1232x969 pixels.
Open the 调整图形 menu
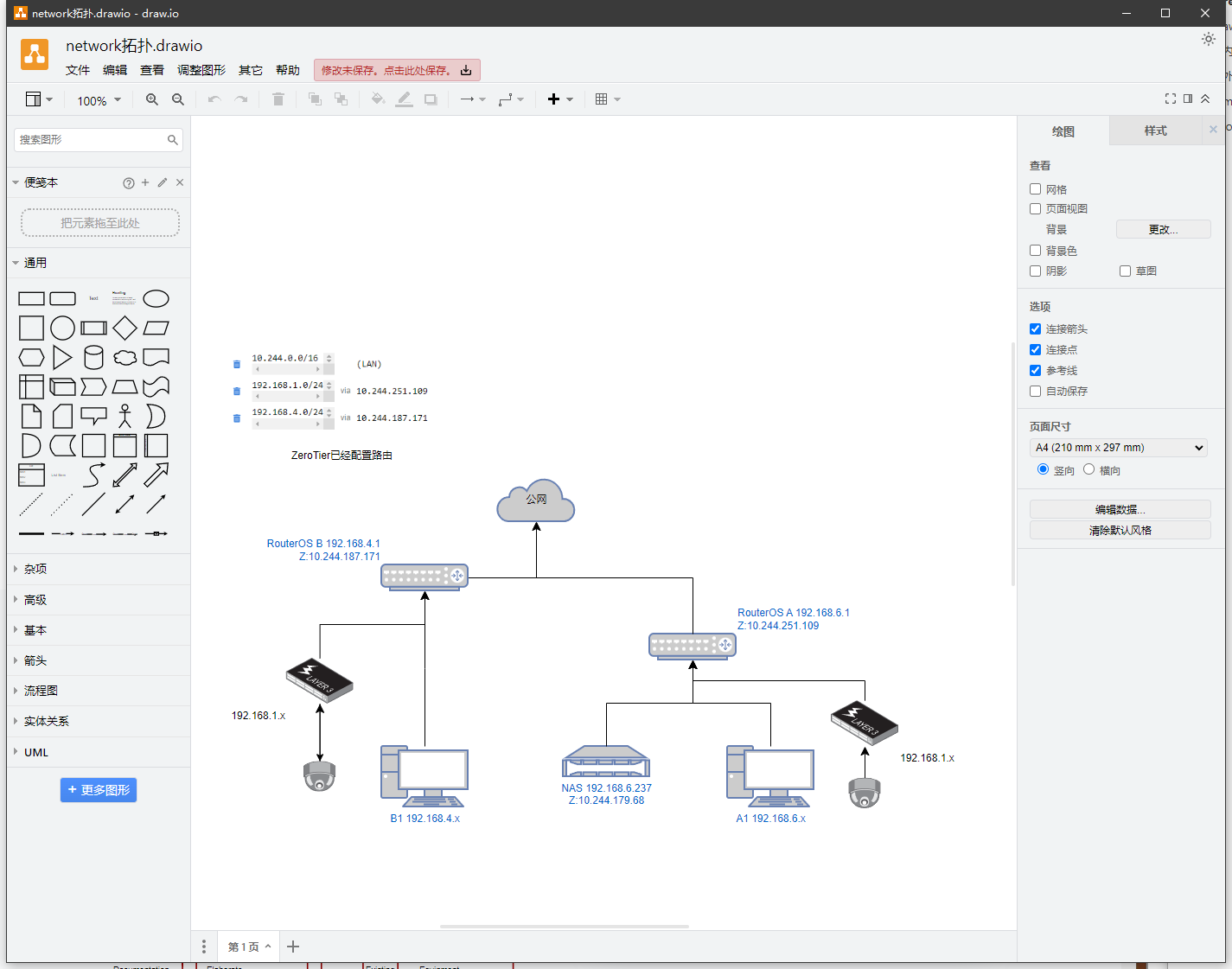201,71
